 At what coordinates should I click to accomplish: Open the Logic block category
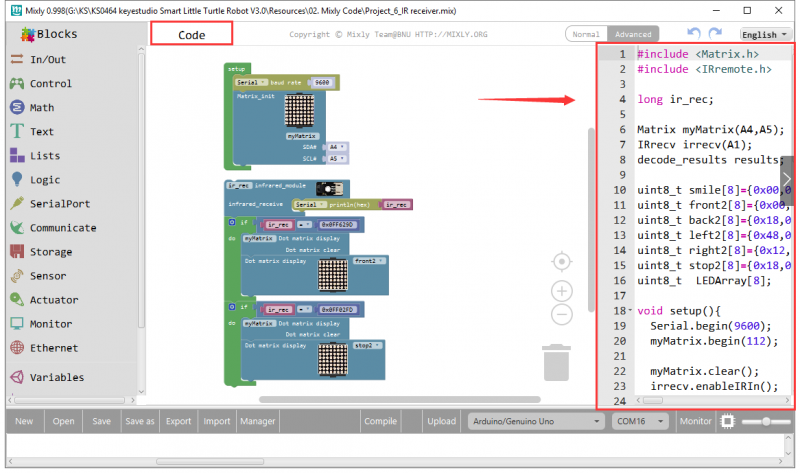tap(35, 179)
